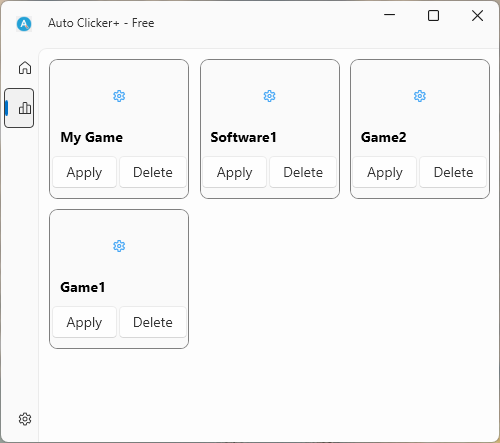500x443 pixels.
Task: Delete the My Game profile
Action: point(153,172)
